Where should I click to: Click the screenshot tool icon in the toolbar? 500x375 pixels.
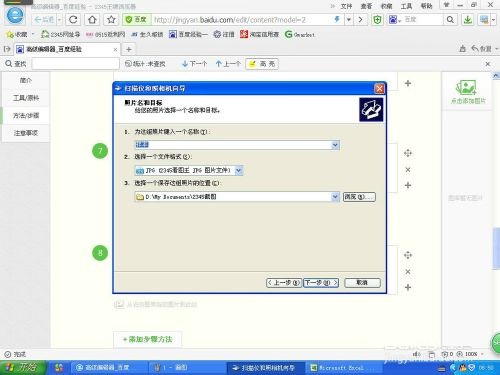[x=484, y=20]
